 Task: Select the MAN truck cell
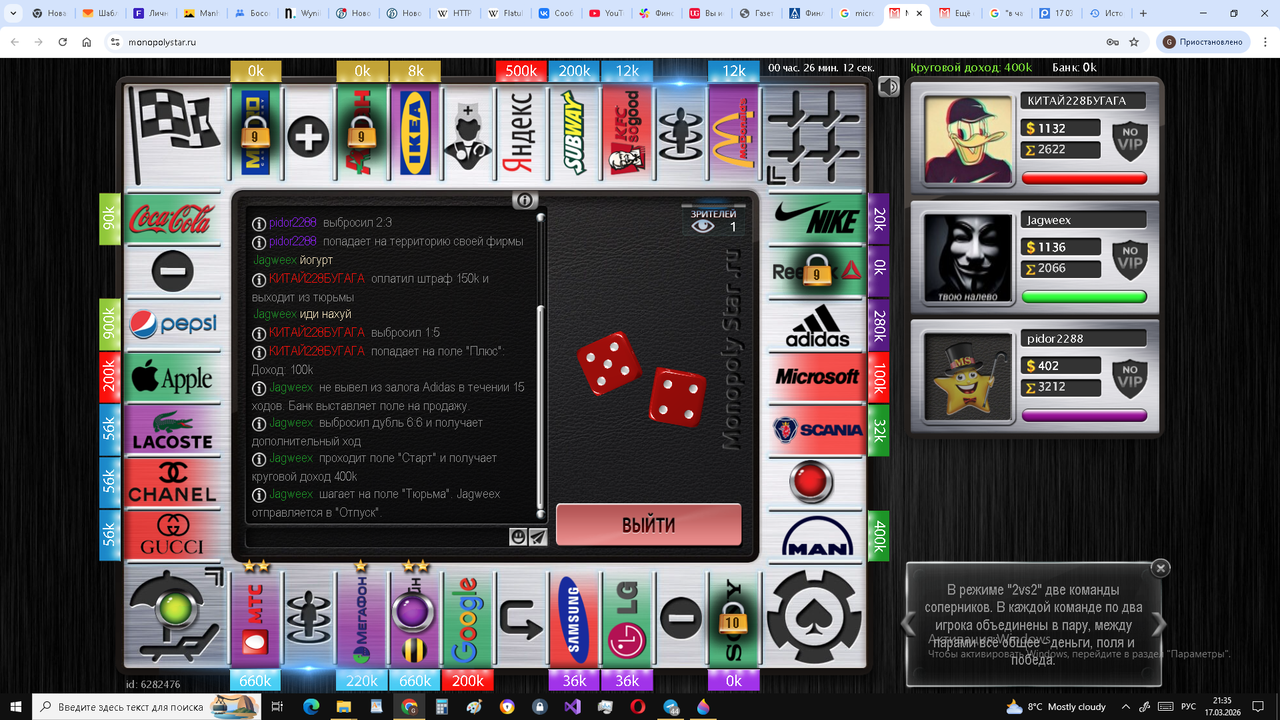(x=816, y=536)
